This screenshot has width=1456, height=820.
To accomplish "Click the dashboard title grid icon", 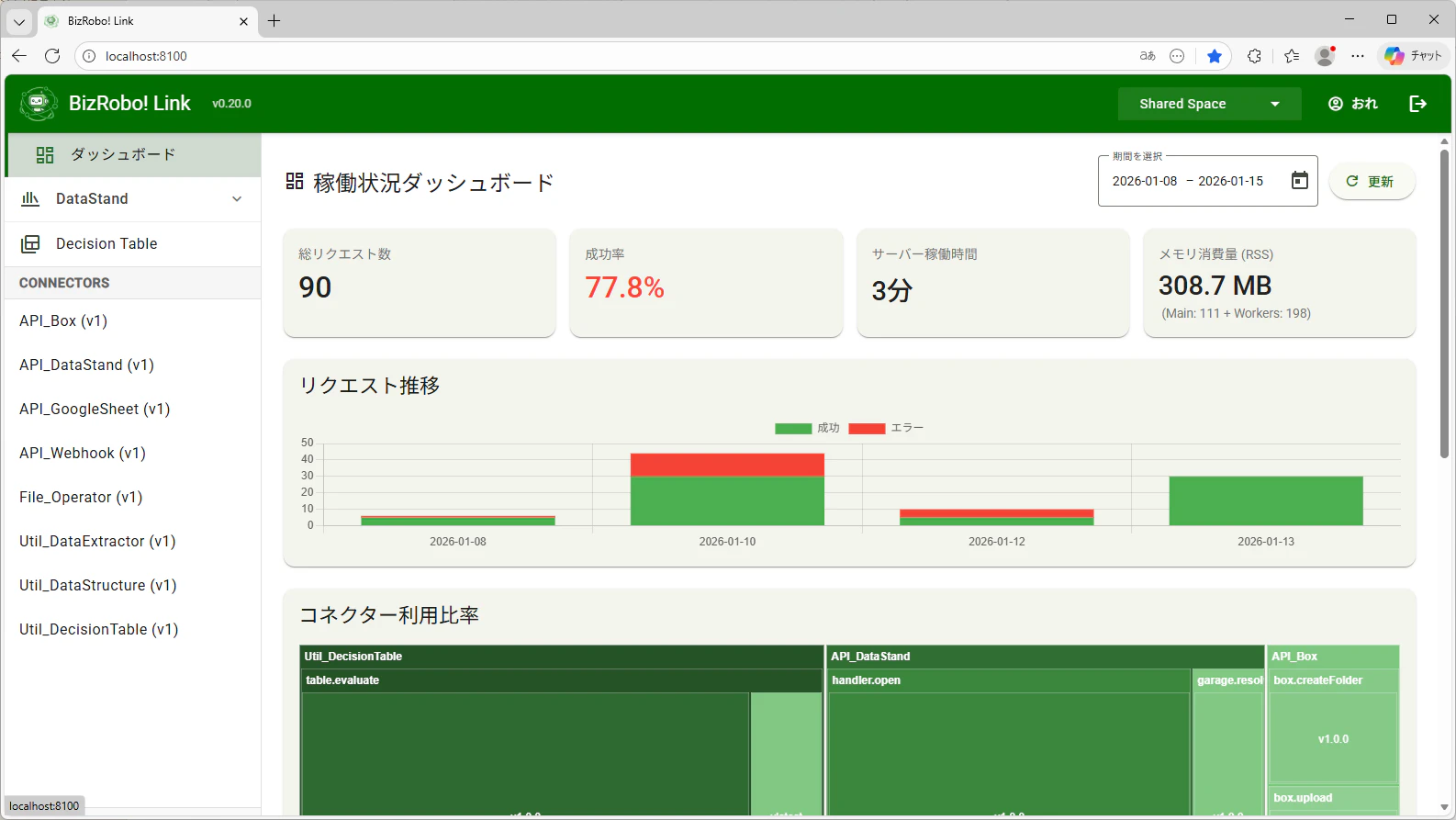I will (294, 181).
